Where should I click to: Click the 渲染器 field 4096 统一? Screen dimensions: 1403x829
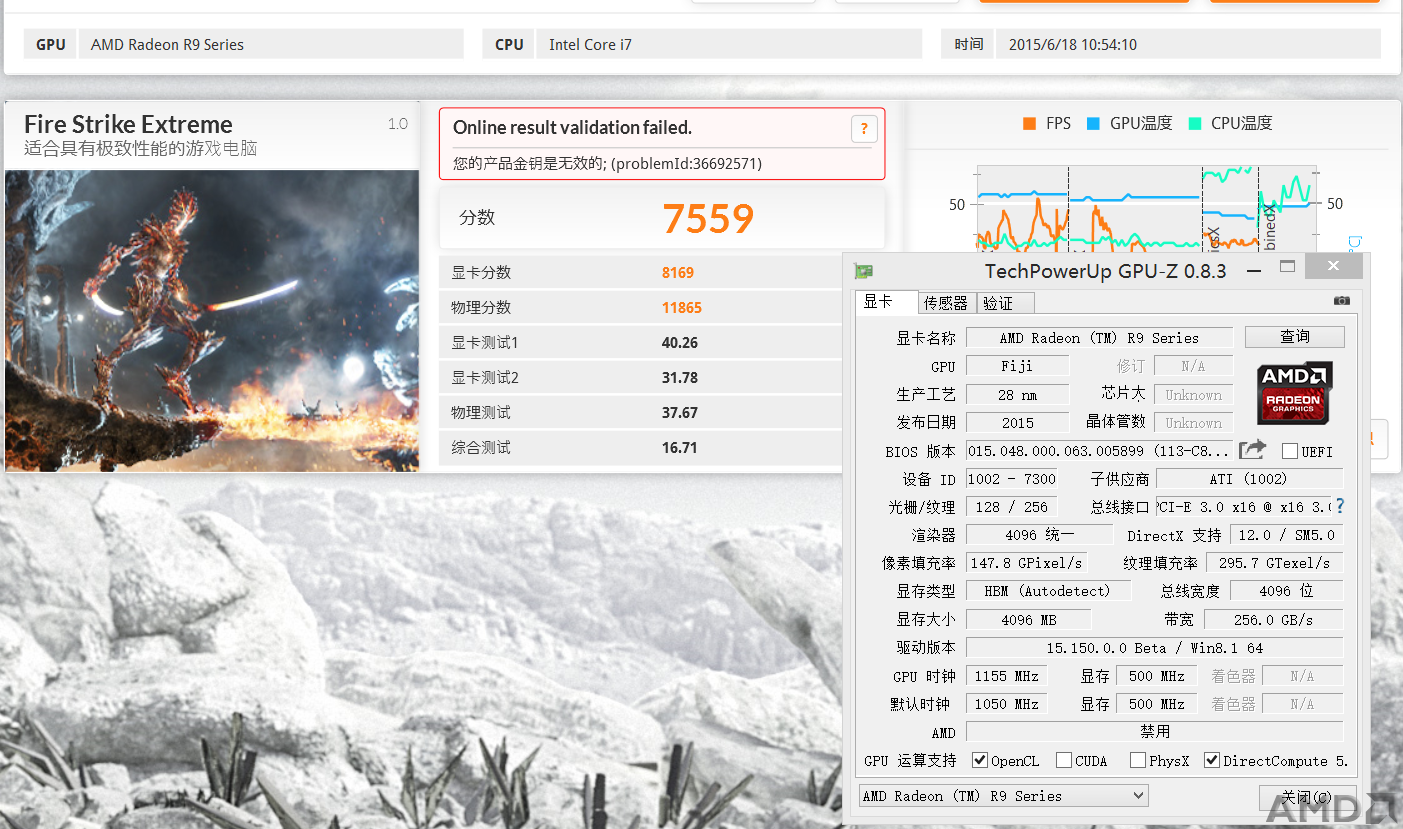tap(1039, 535)
